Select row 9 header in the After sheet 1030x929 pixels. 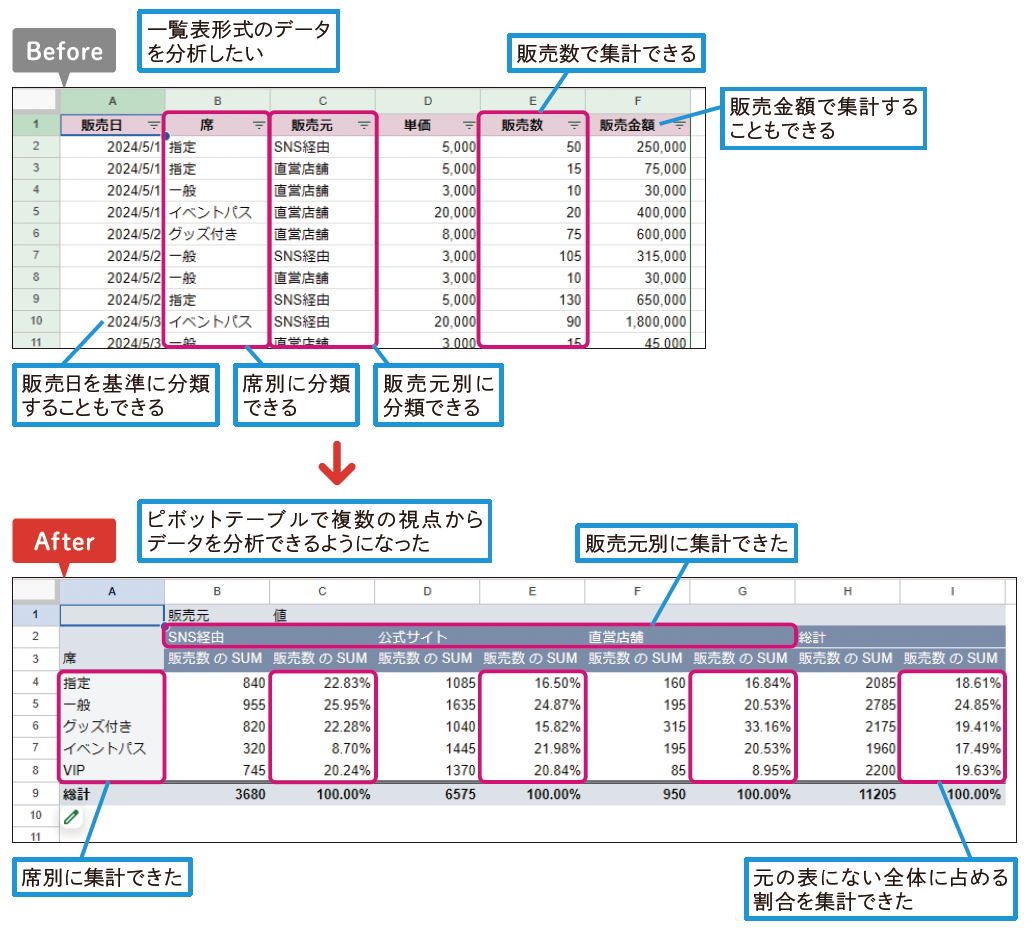coord(36,794)
